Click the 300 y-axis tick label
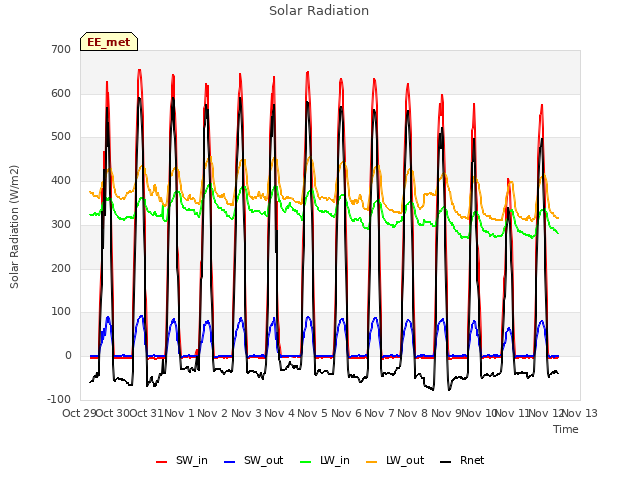Viewport: 640px width, 480px height. 61,224
